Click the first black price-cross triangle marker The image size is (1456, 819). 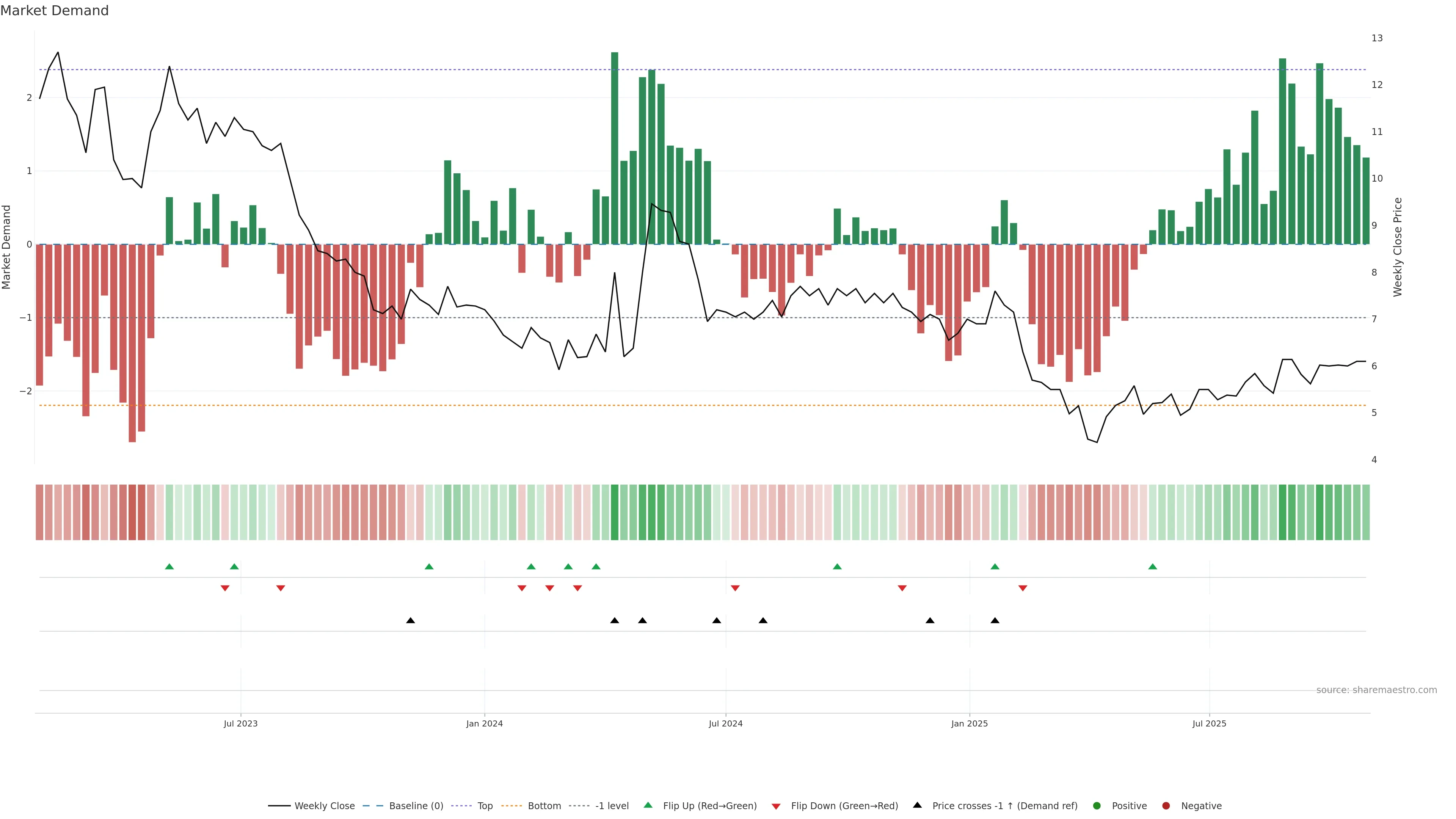[x=410, y=621]
